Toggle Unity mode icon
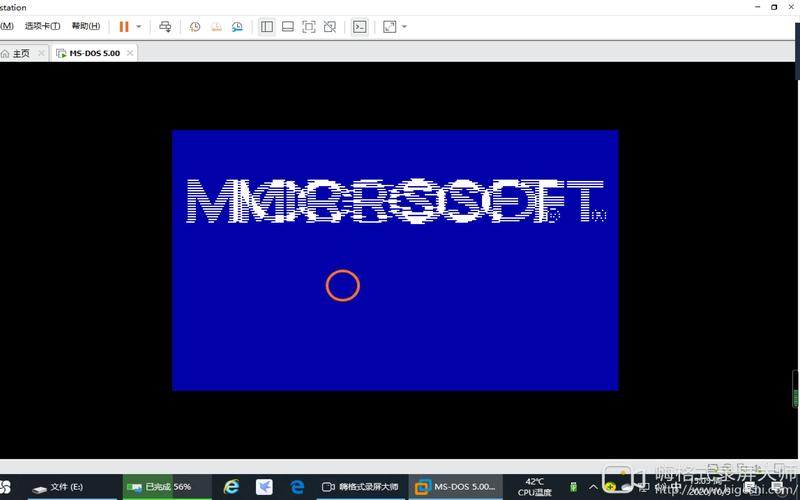 (x=330, y=26)
